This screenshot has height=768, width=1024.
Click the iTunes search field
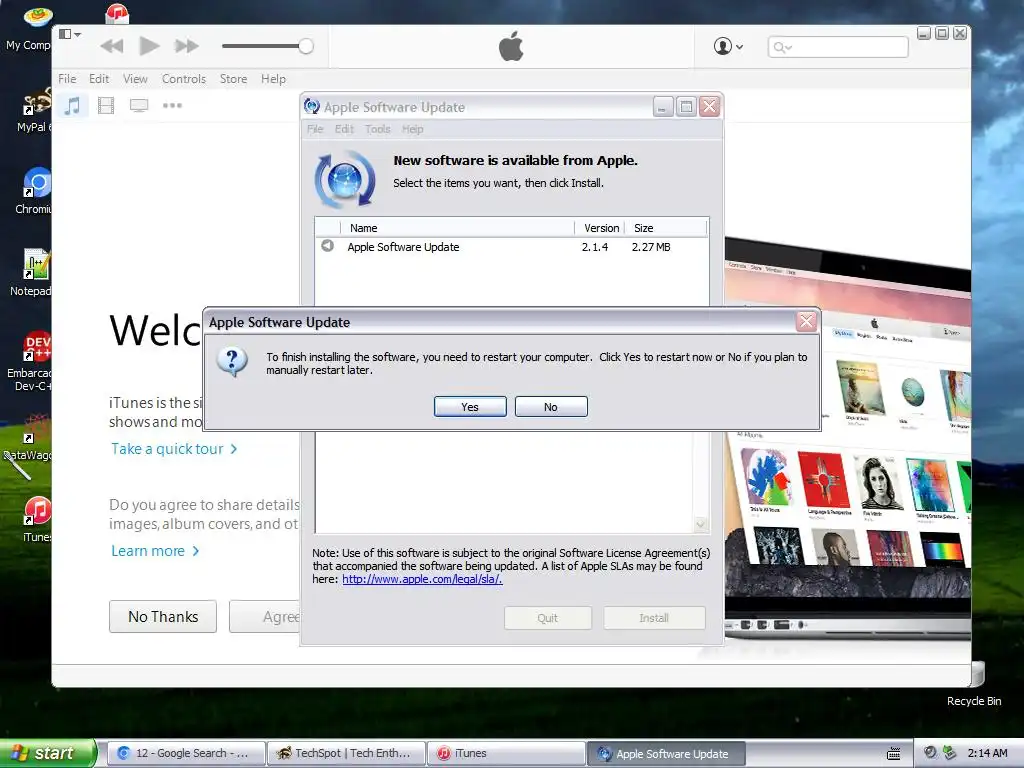(x=838, y=47)
